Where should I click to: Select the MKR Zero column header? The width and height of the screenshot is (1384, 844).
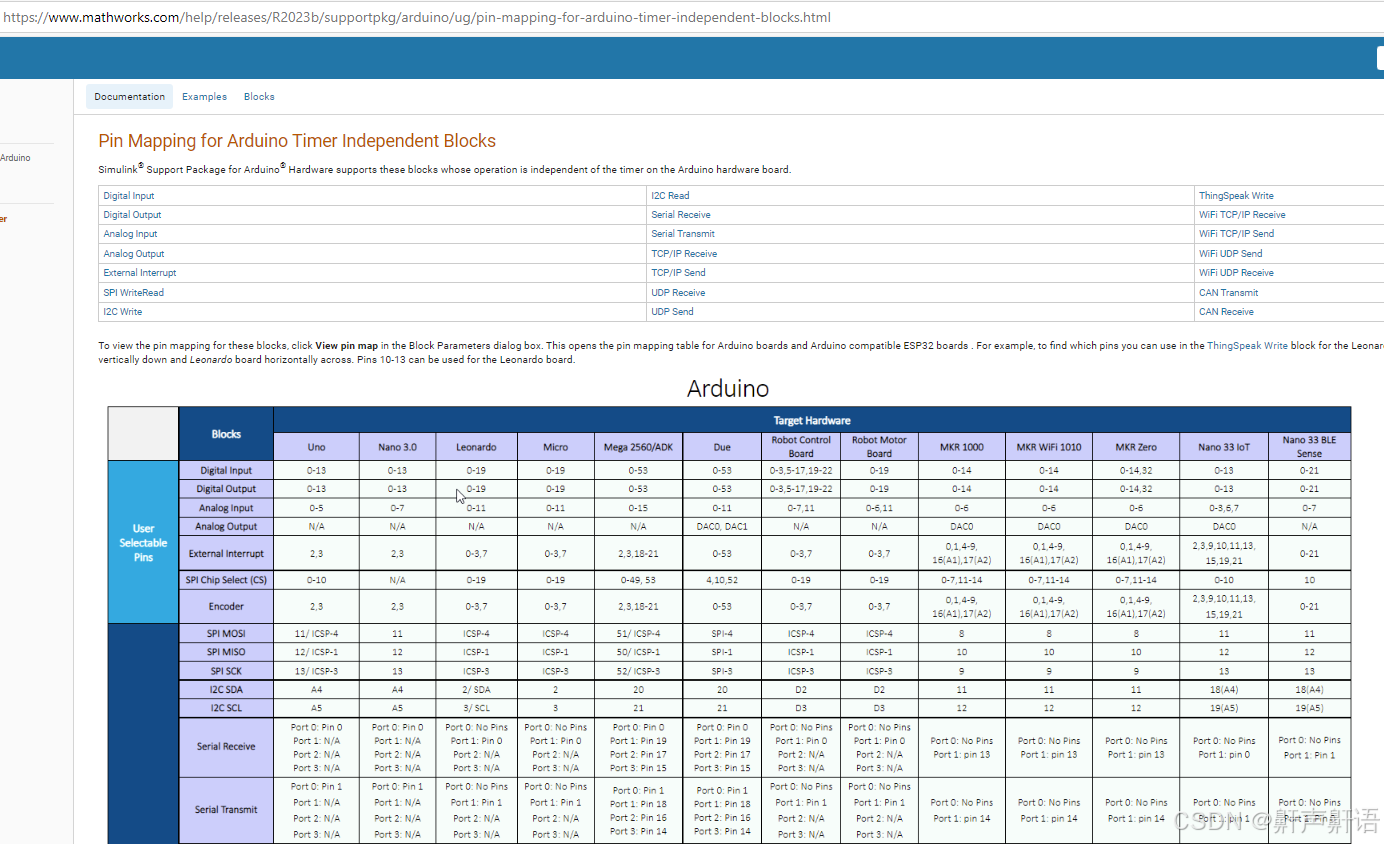(x=1136, y=447)
